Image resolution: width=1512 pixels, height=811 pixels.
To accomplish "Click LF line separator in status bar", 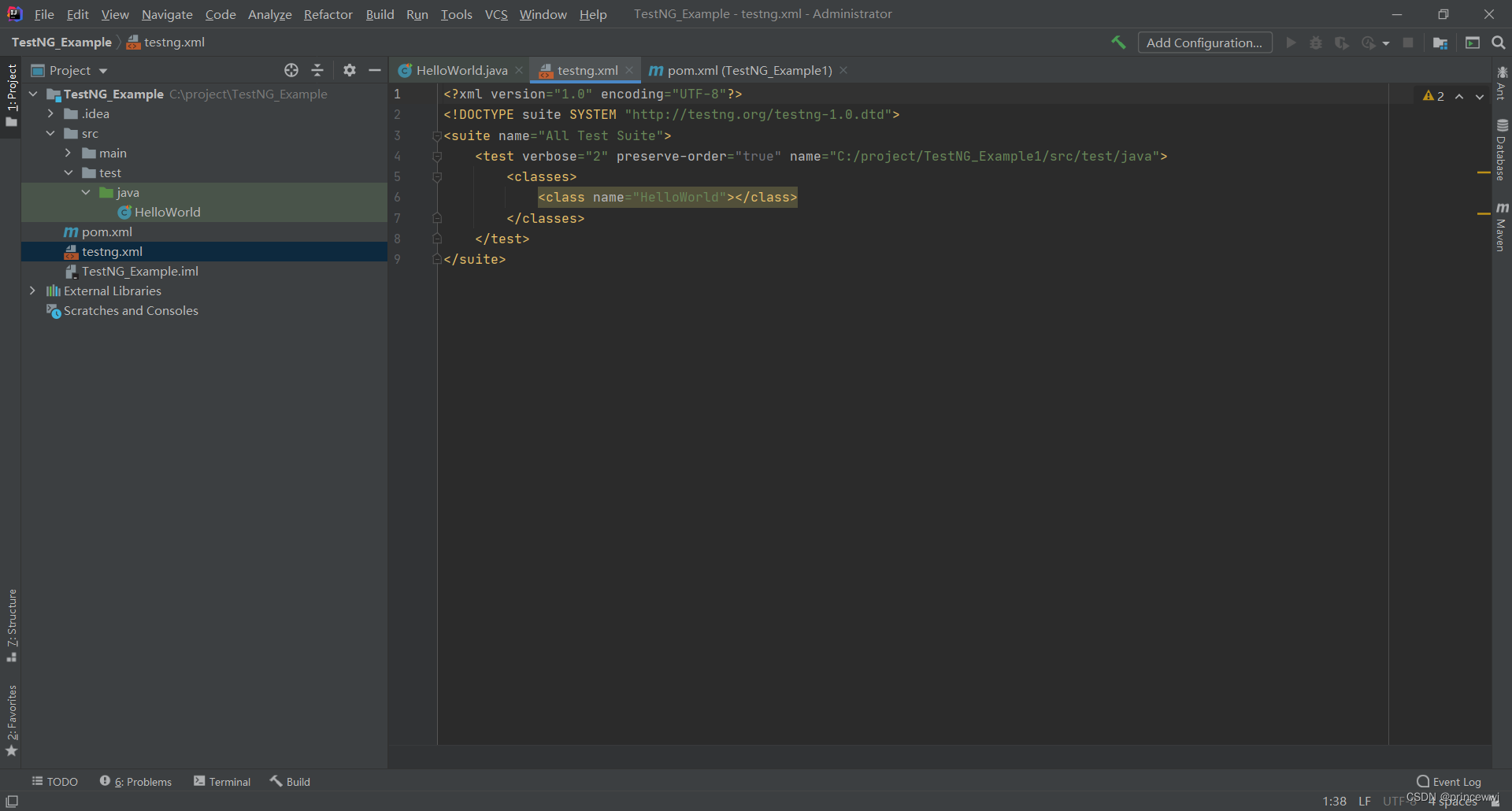I will (1365, 801).
